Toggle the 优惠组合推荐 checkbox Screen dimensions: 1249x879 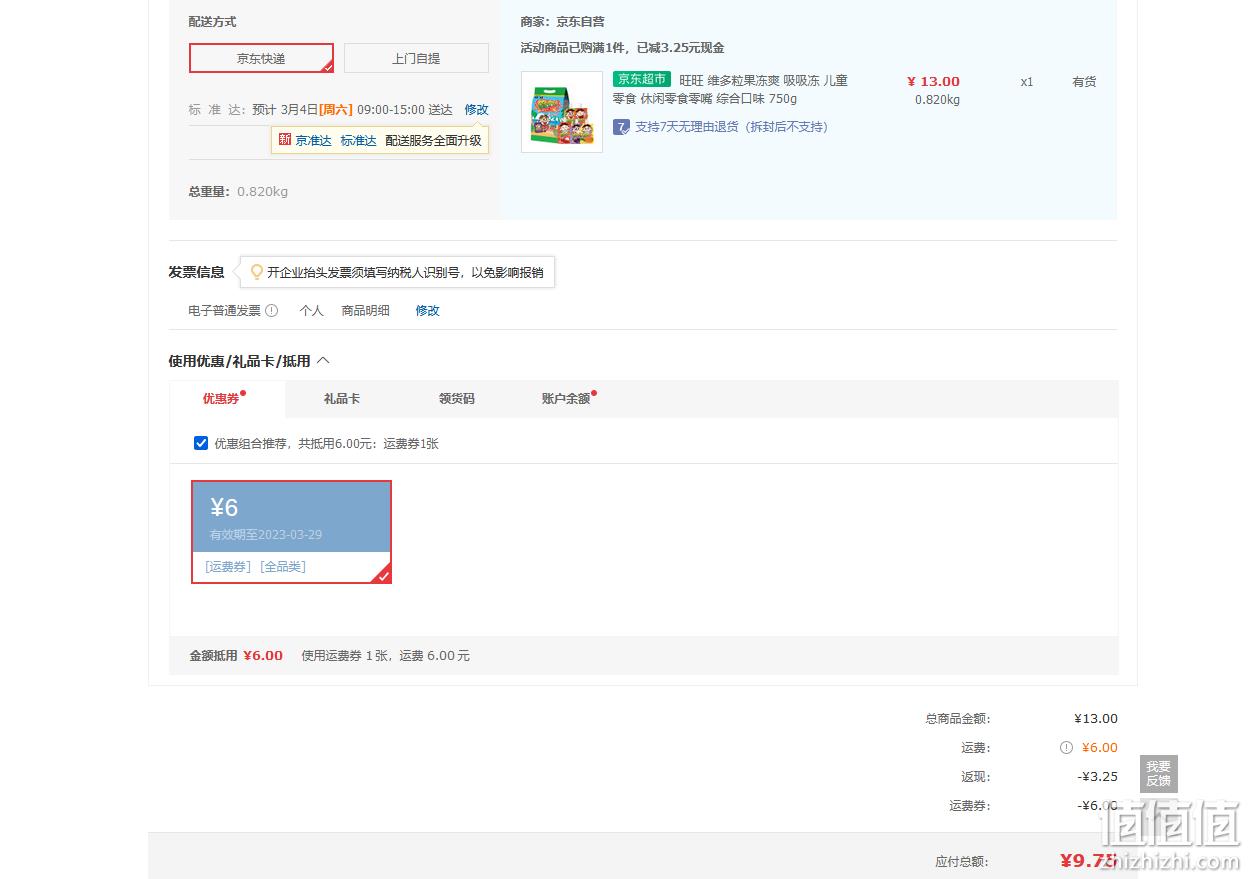tap(201, 443)
